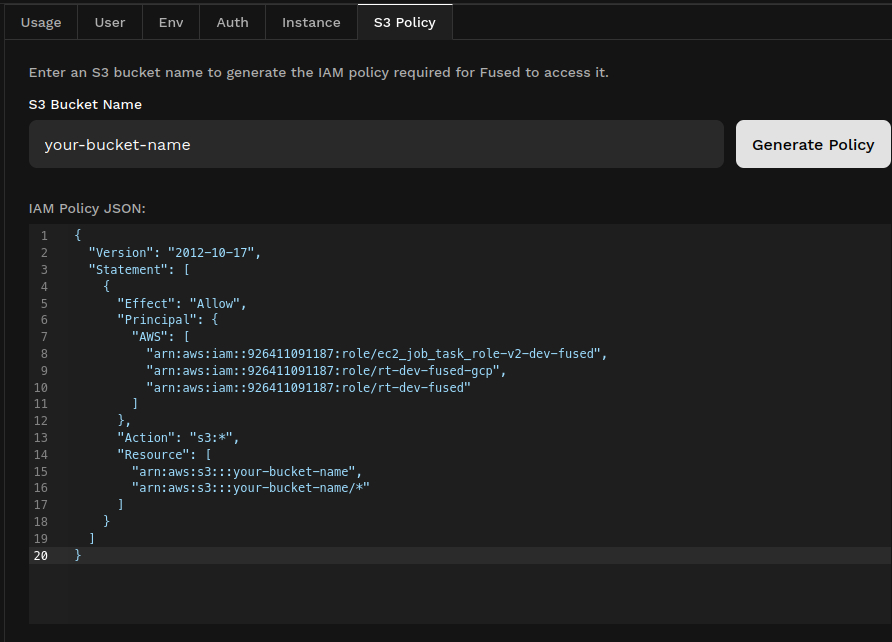Select the S3 Policy tab

(404, 22)
